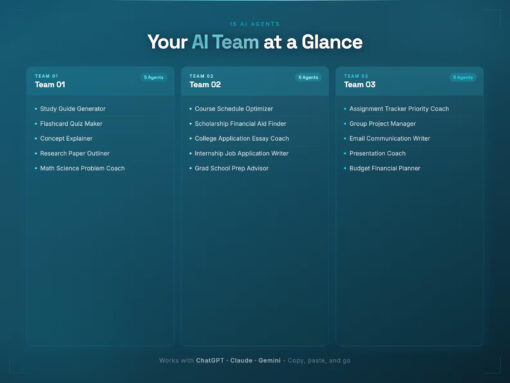This screenshot has width=510, height=383.
Task: Click Gemini in the footer line
Action: point(269,360)
